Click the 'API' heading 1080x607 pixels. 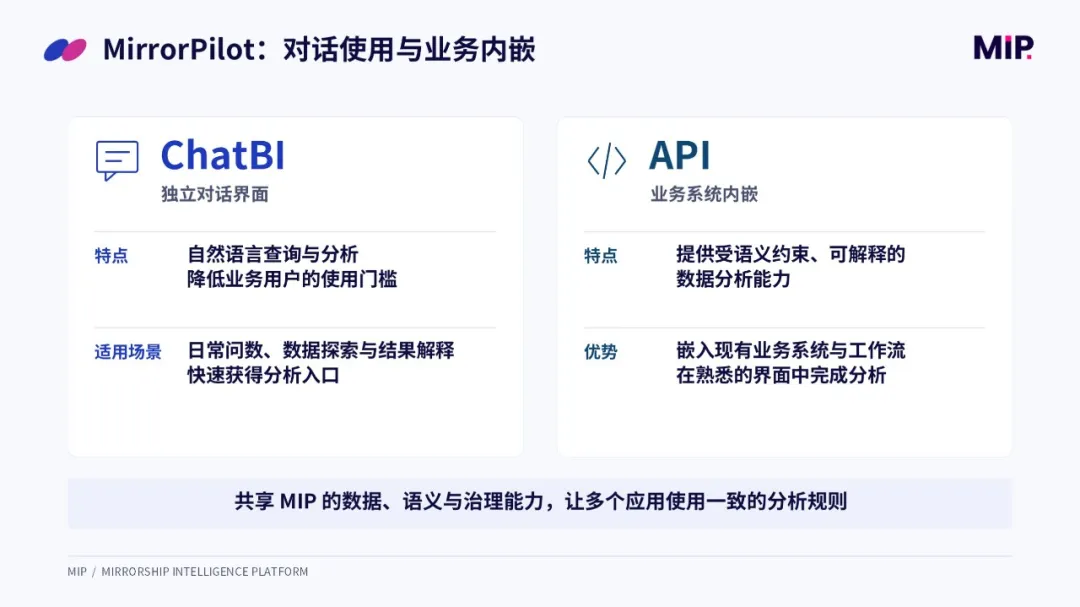(x=679, y=155)
